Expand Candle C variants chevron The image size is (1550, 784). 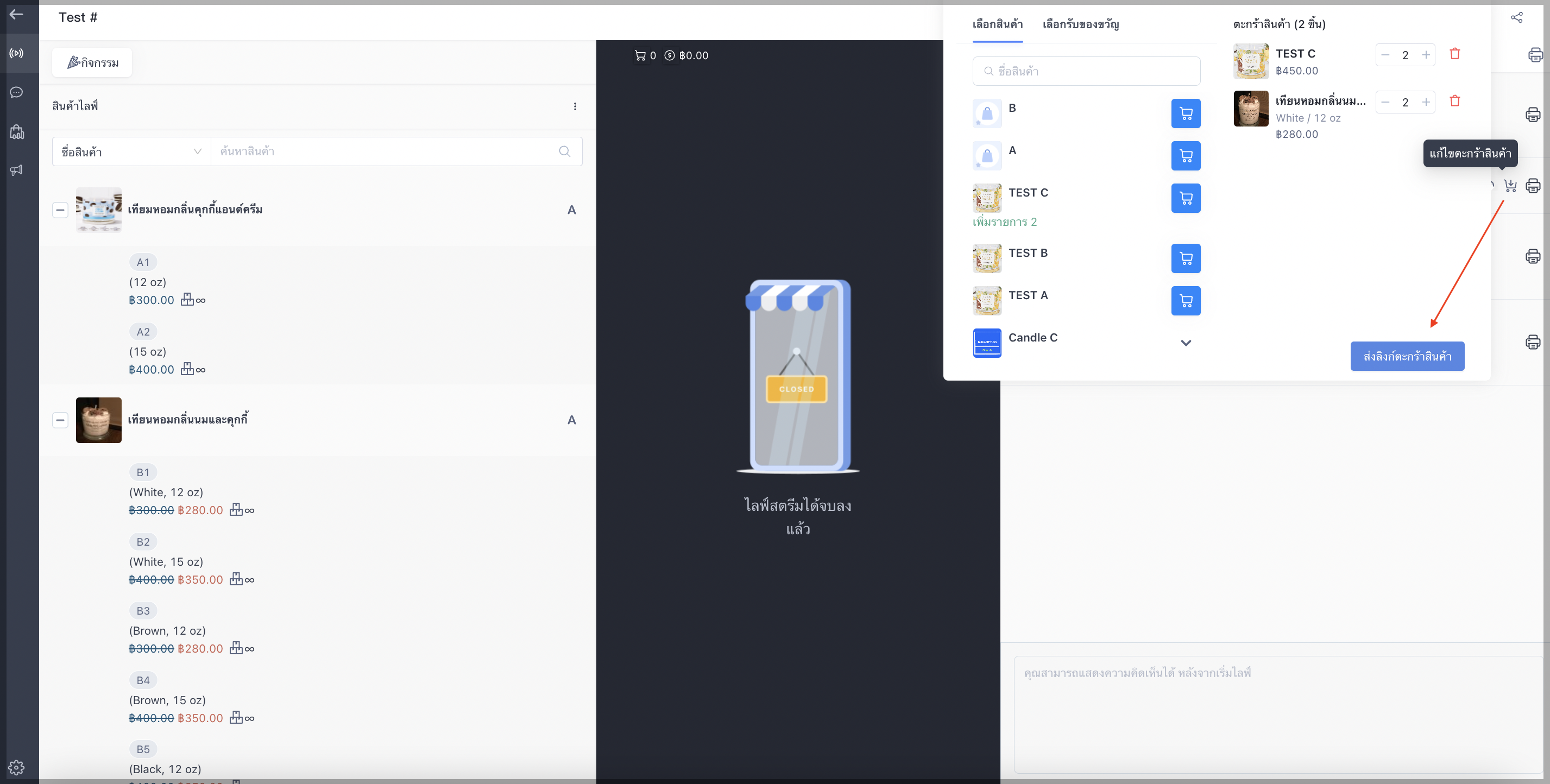[x=1186, y=343]
